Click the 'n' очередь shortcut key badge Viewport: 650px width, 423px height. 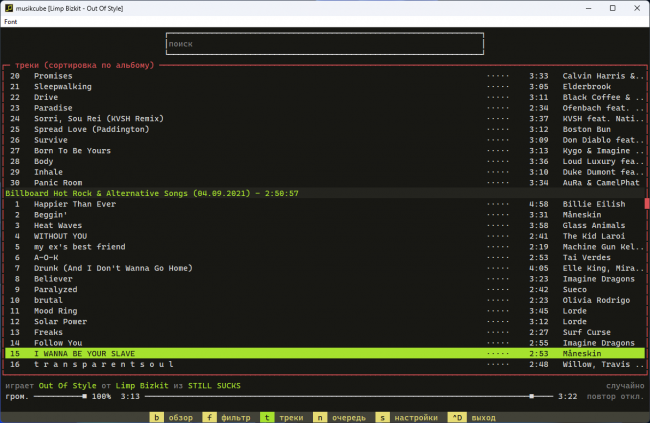pos(320,417)
